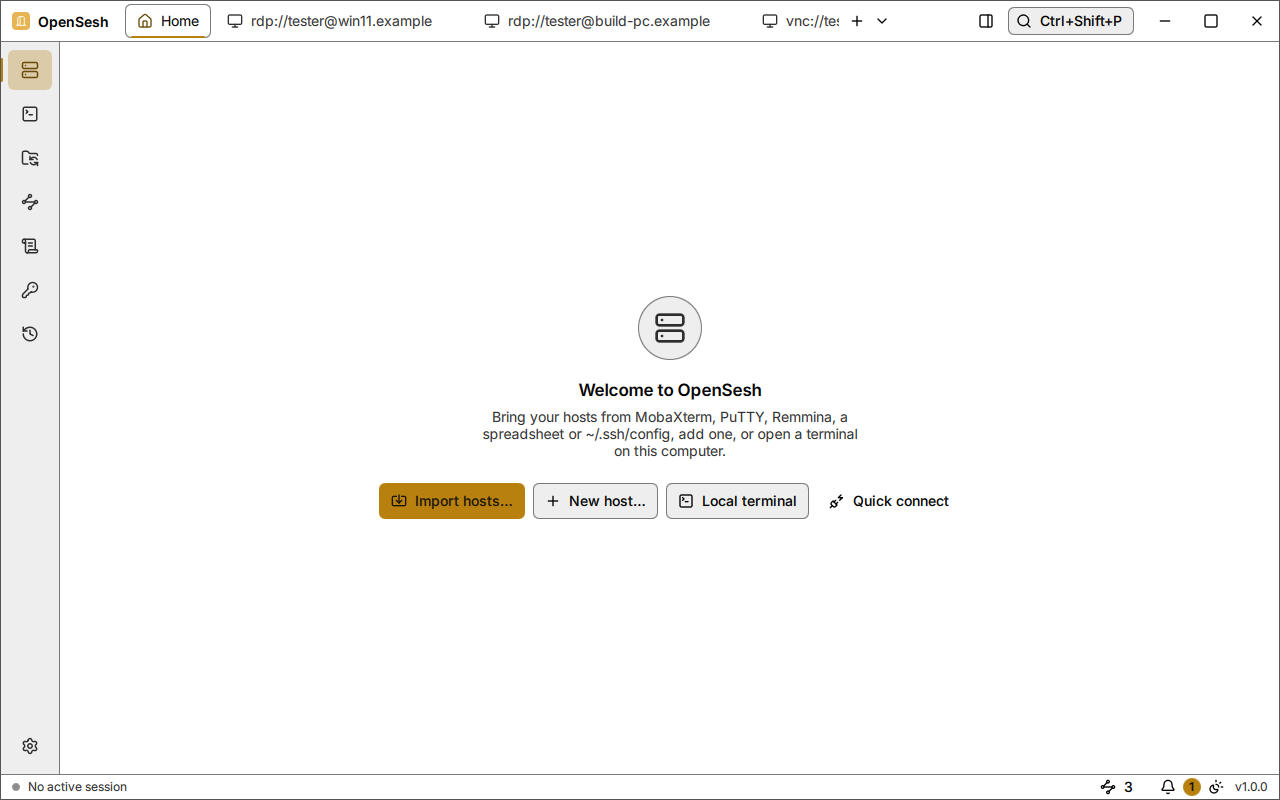
Task: Click Quick connect
Action: [x=889, y=501]
